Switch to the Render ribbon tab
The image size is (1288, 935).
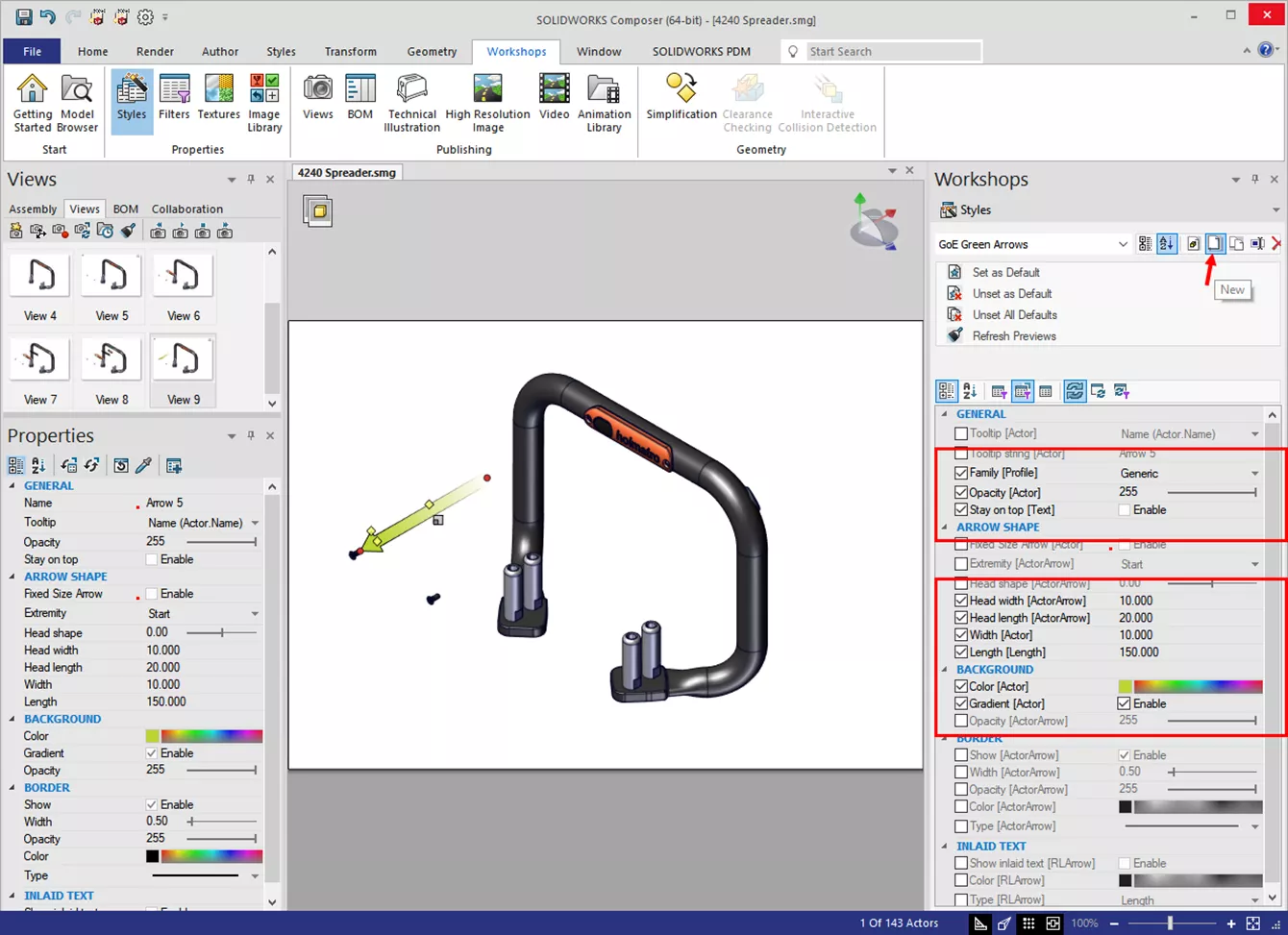[x=155, y=51]
